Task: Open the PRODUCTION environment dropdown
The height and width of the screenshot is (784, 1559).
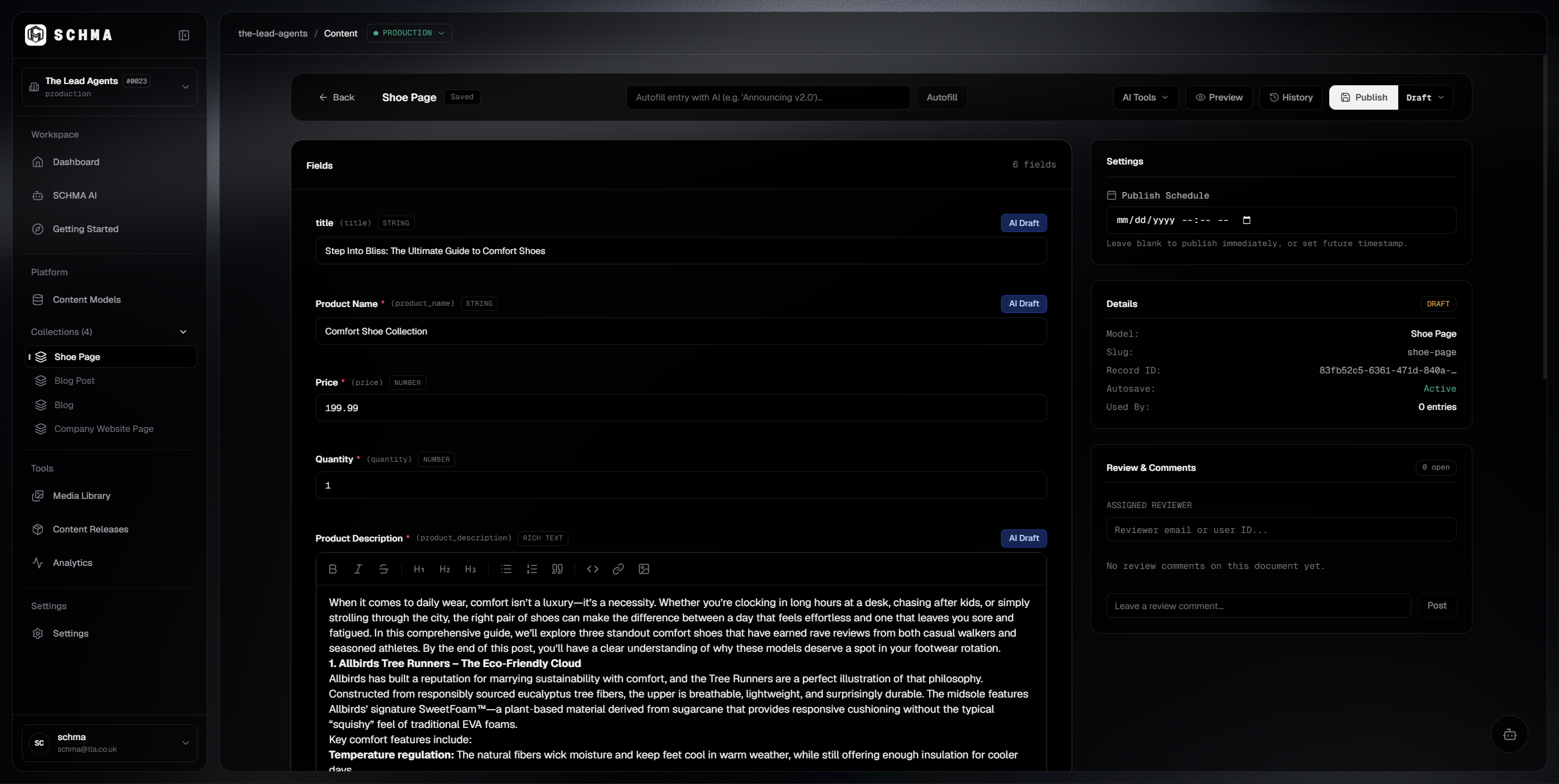Action: click(x=409, y=33)
